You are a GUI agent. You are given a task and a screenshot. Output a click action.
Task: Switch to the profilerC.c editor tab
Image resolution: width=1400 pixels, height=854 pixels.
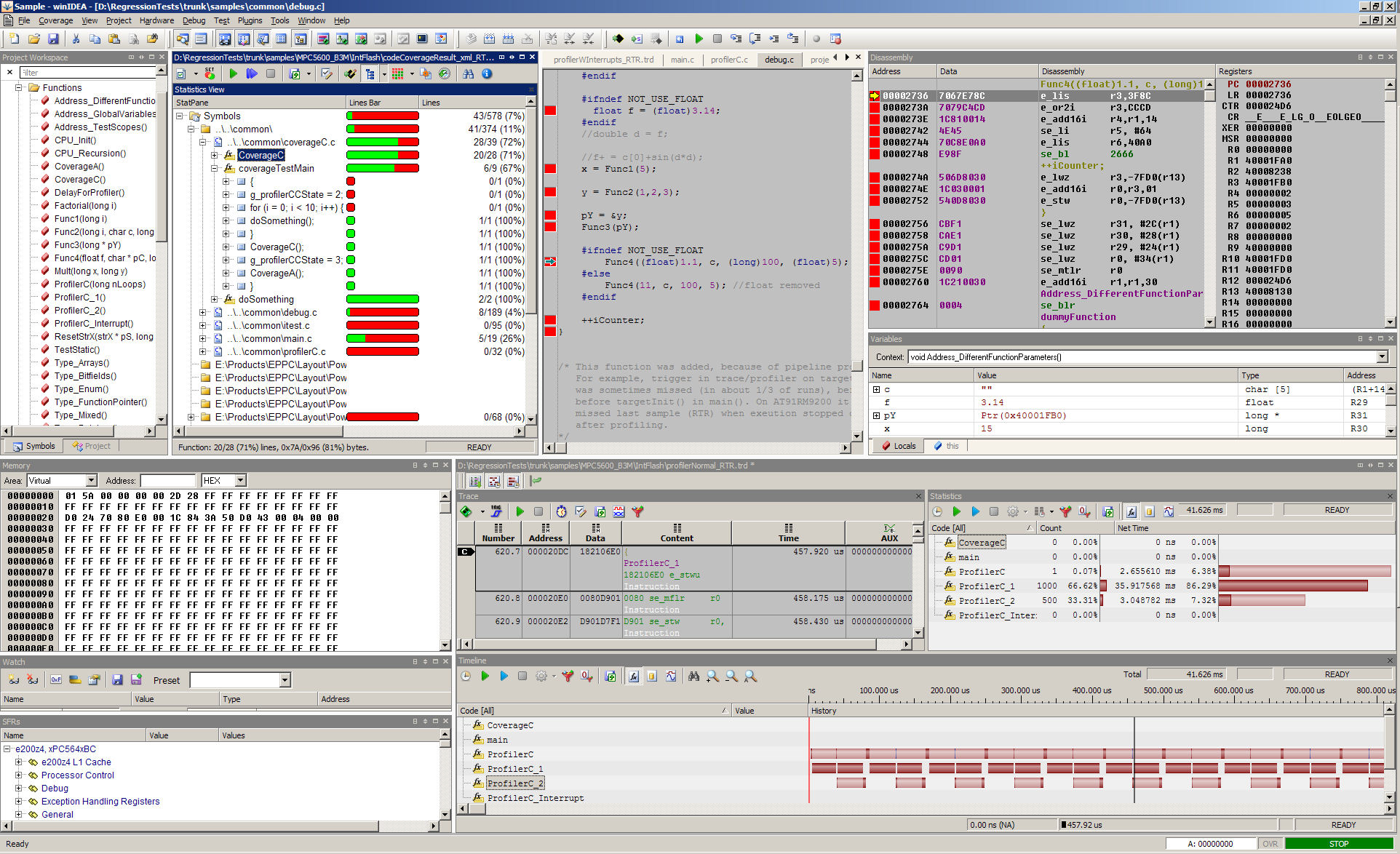(x=728, y=60)
